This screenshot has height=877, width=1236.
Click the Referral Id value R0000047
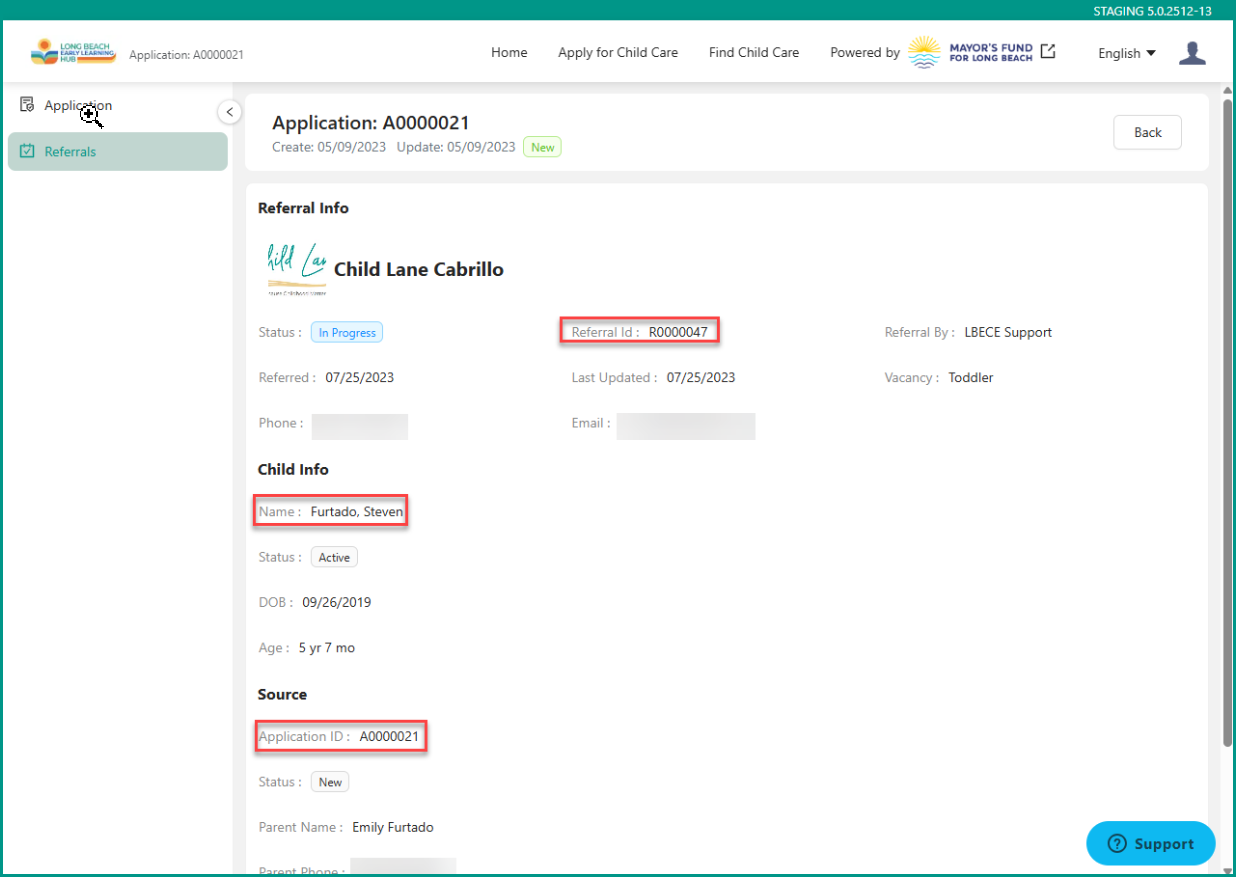pyautogui.click(x=678, y=332)
